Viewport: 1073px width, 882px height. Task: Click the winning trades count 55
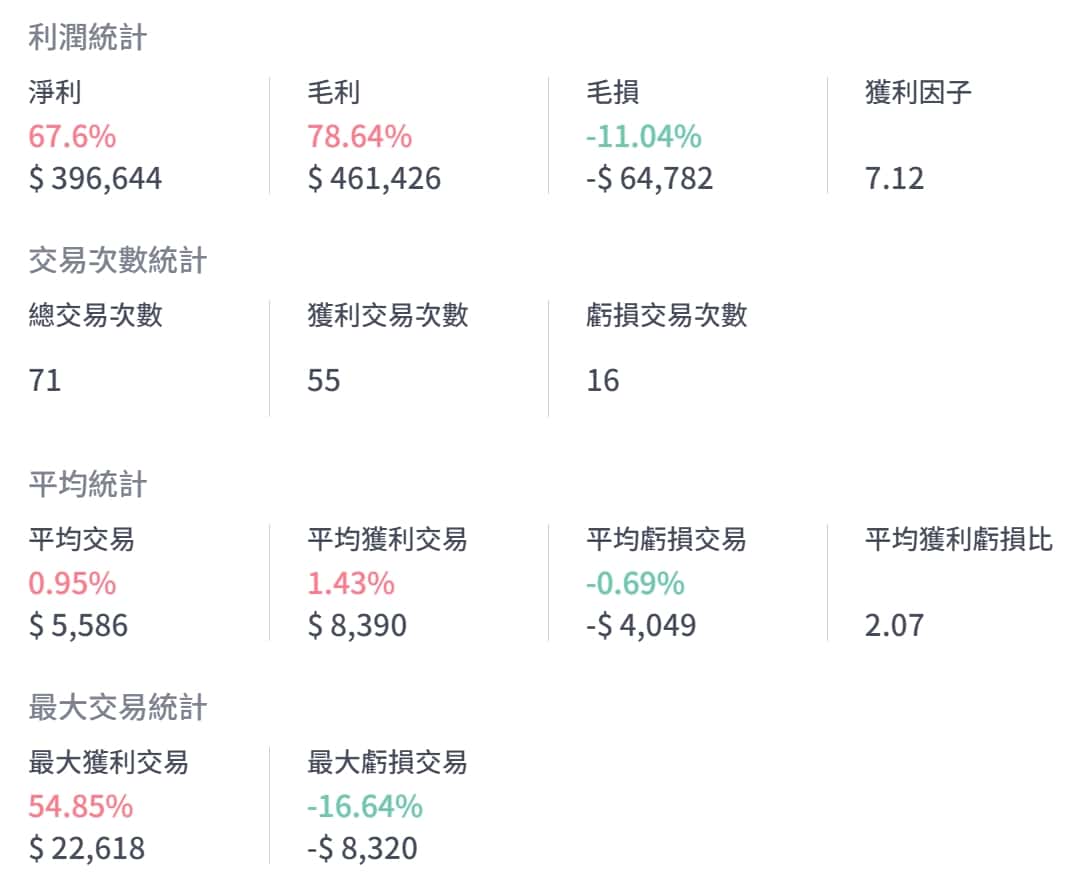(324, 381)
